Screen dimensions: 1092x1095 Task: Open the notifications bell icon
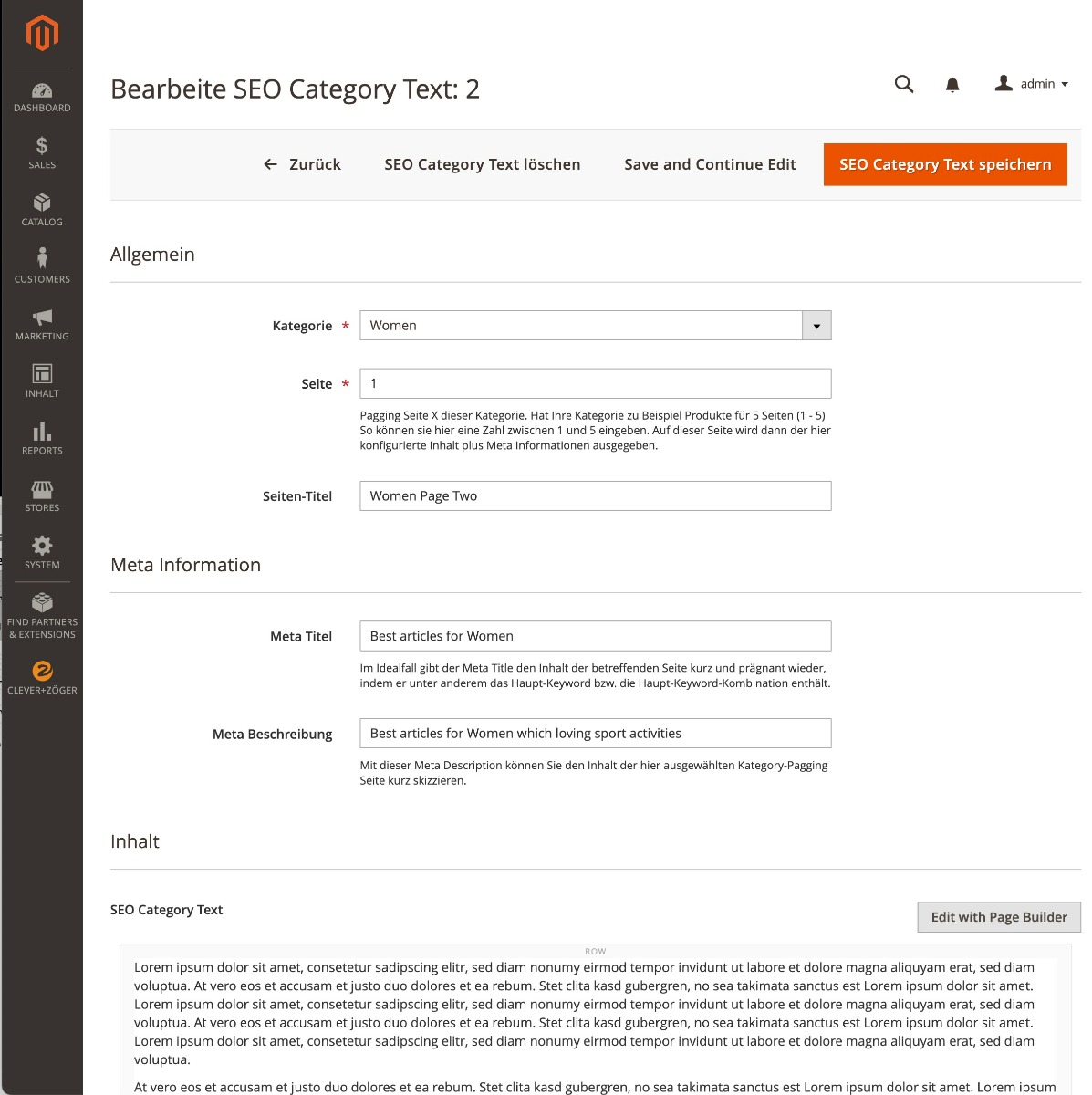[952, 85]
